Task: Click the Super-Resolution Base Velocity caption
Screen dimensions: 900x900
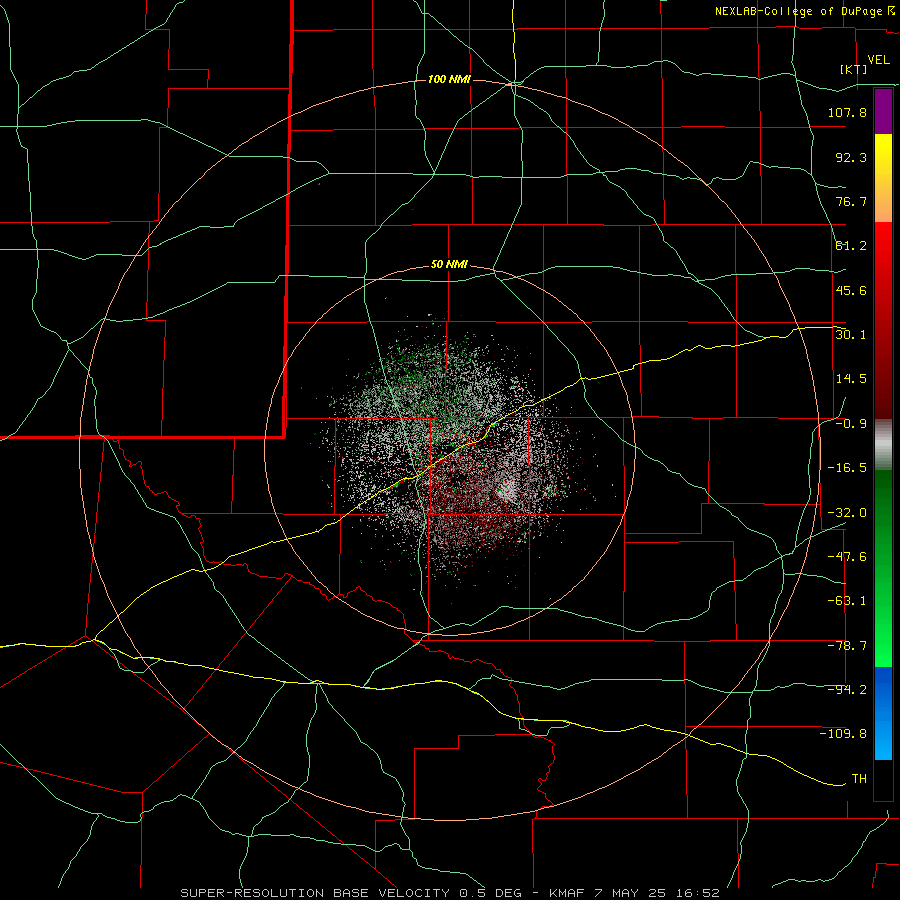Action: click(x=449, y=893)
